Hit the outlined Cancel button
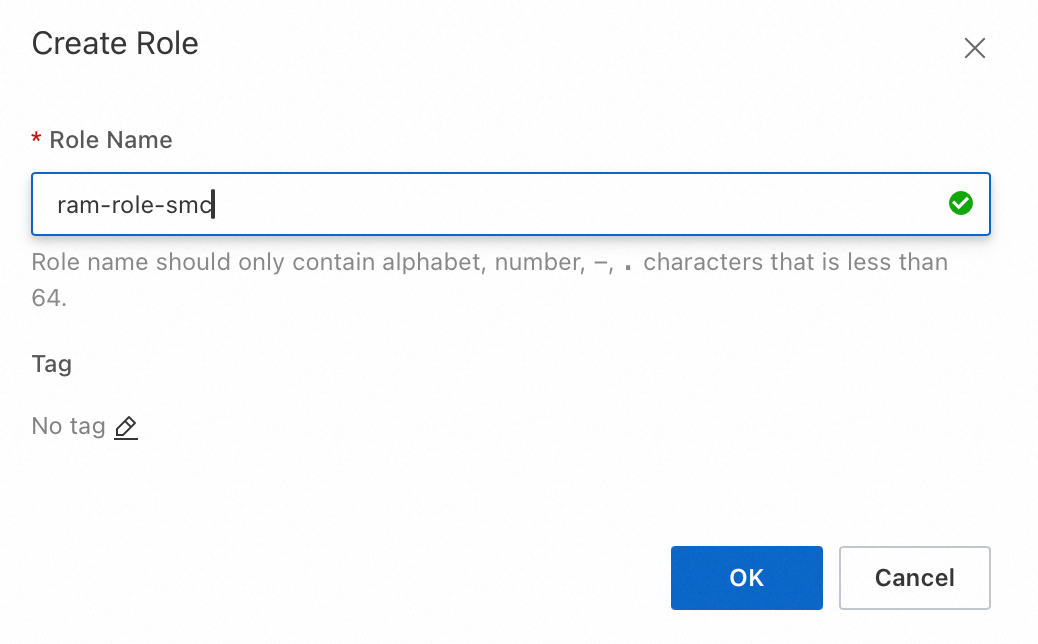This screenshot has width=1038, height=644. (x=914, y=578)
